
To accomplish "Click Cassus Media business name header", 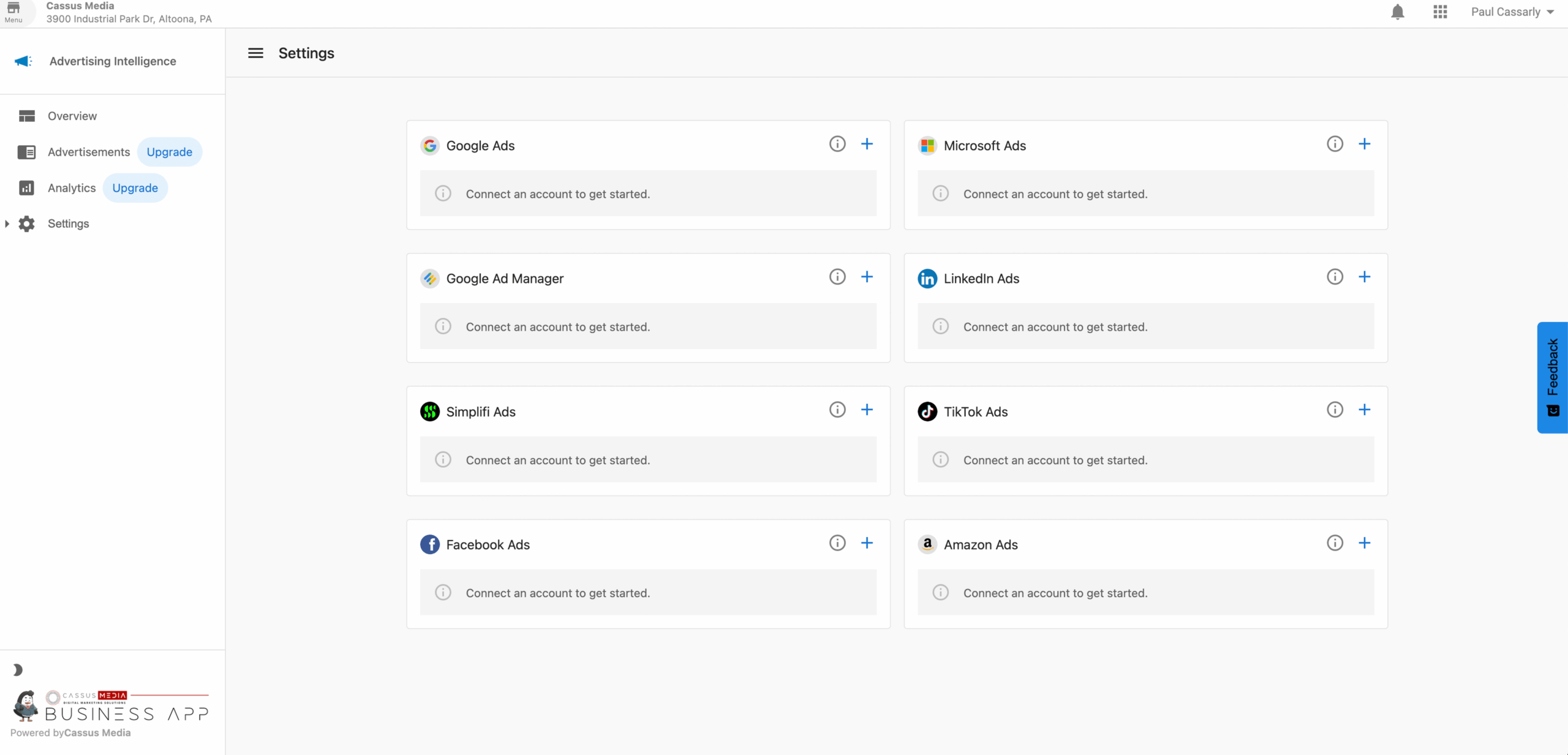I will point(80,6).
